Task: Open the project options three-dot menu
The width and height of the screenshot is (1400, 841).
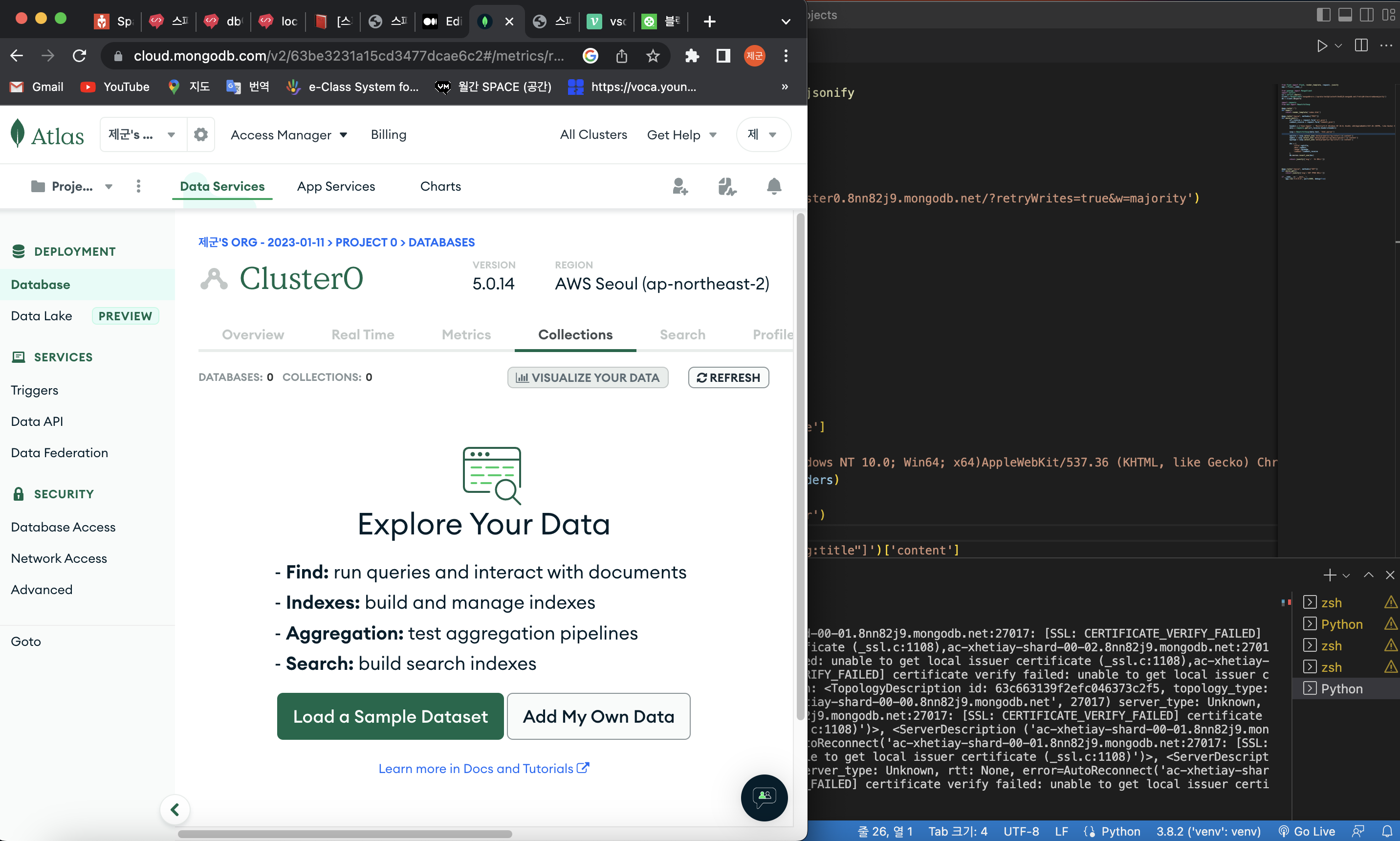Action: (138, 186)
